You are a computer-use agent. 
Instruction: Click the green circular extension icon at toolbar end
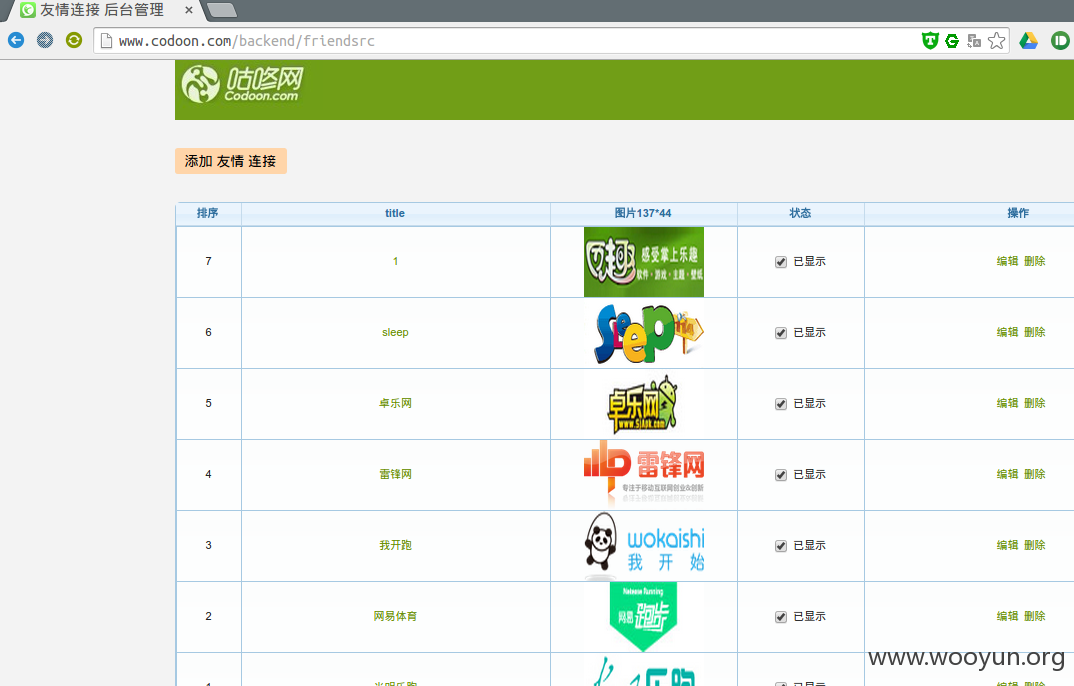[x=1060, y=41]
